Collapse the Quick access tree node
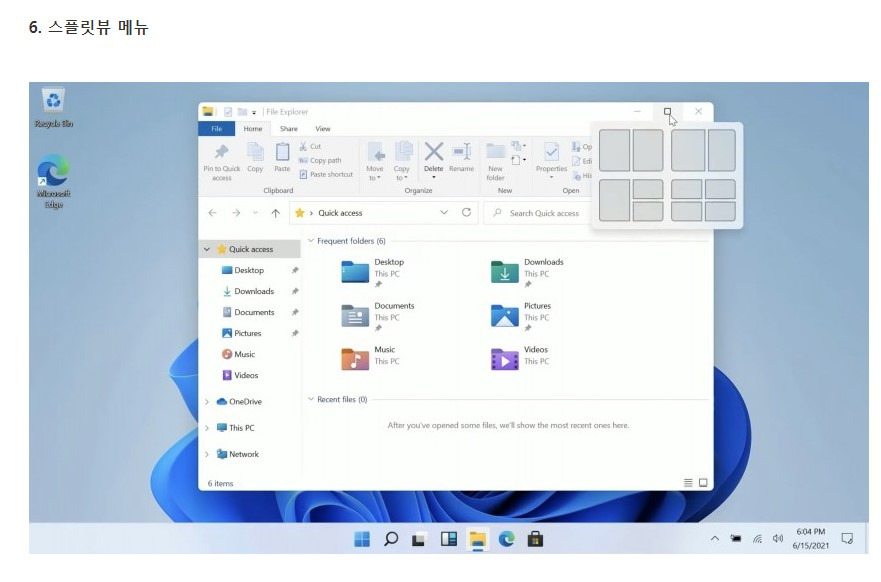The image size is (881, 582). point(207,249)
